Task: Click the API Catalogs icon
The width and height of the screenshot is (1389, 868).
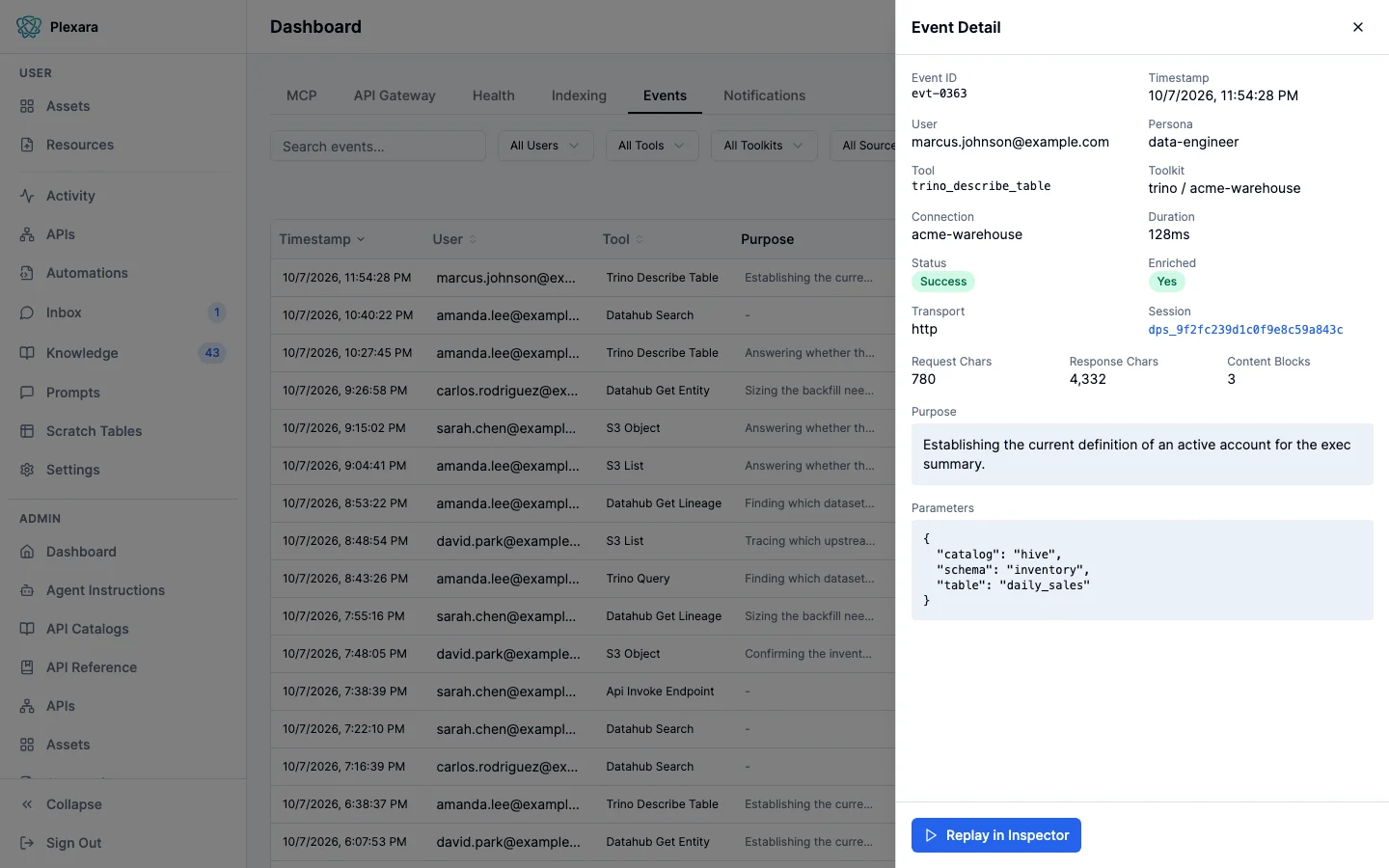Action: (27, 629)
